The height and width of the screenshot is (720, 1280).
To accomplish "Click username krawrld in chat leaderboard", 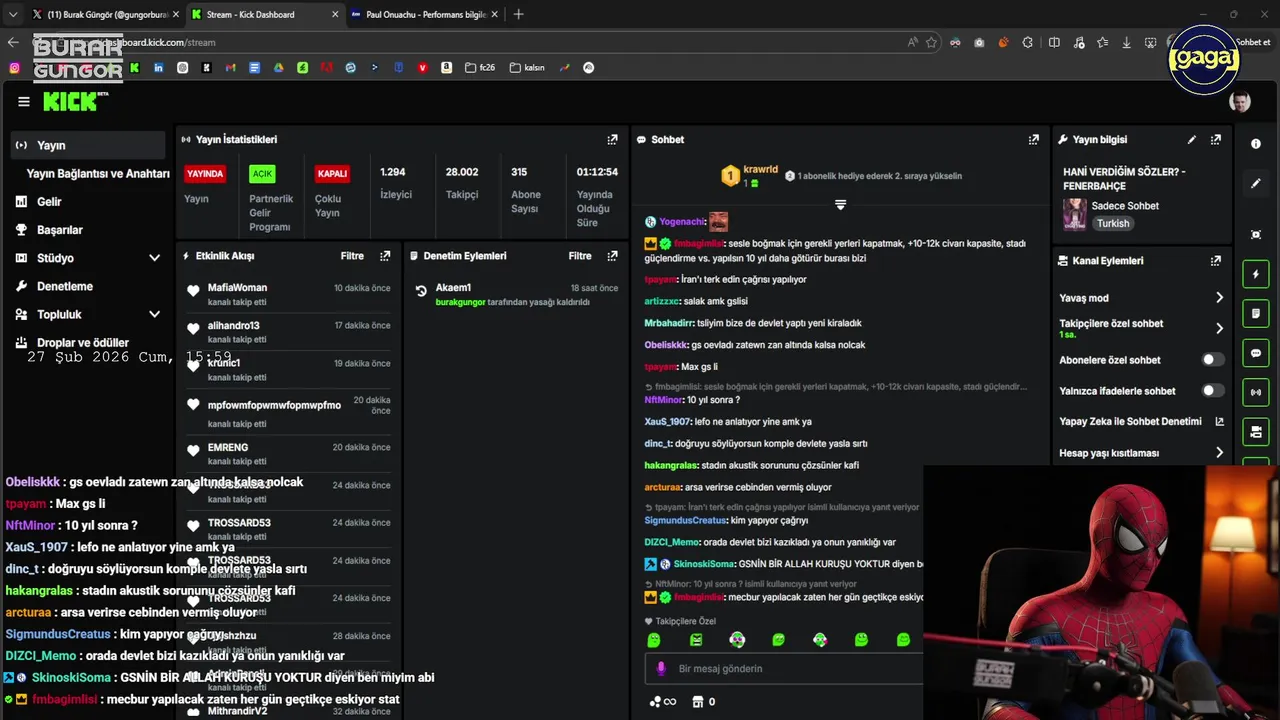I will [761, 170].
